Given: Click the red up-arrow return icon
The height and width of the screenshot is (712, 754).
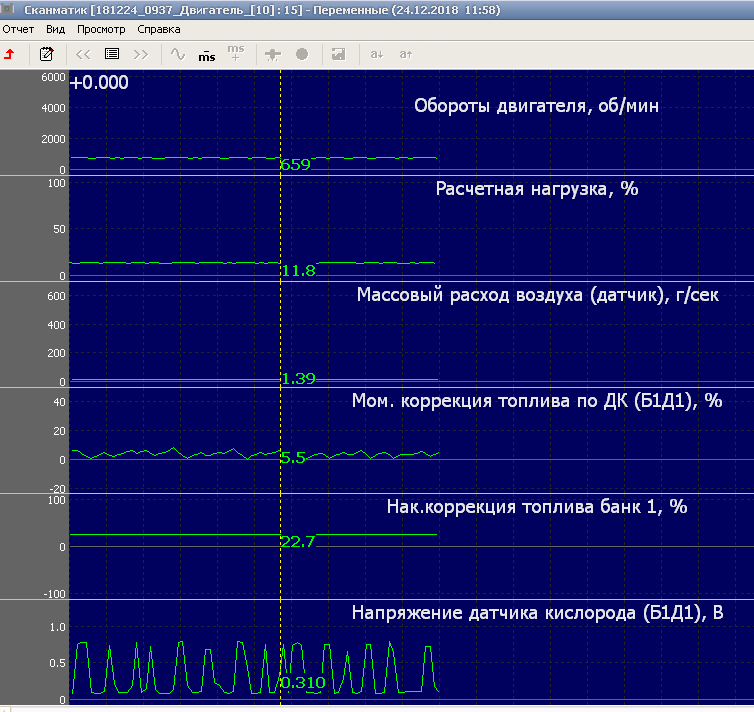Looking at the screenshot, I should [x=10, y=54].
